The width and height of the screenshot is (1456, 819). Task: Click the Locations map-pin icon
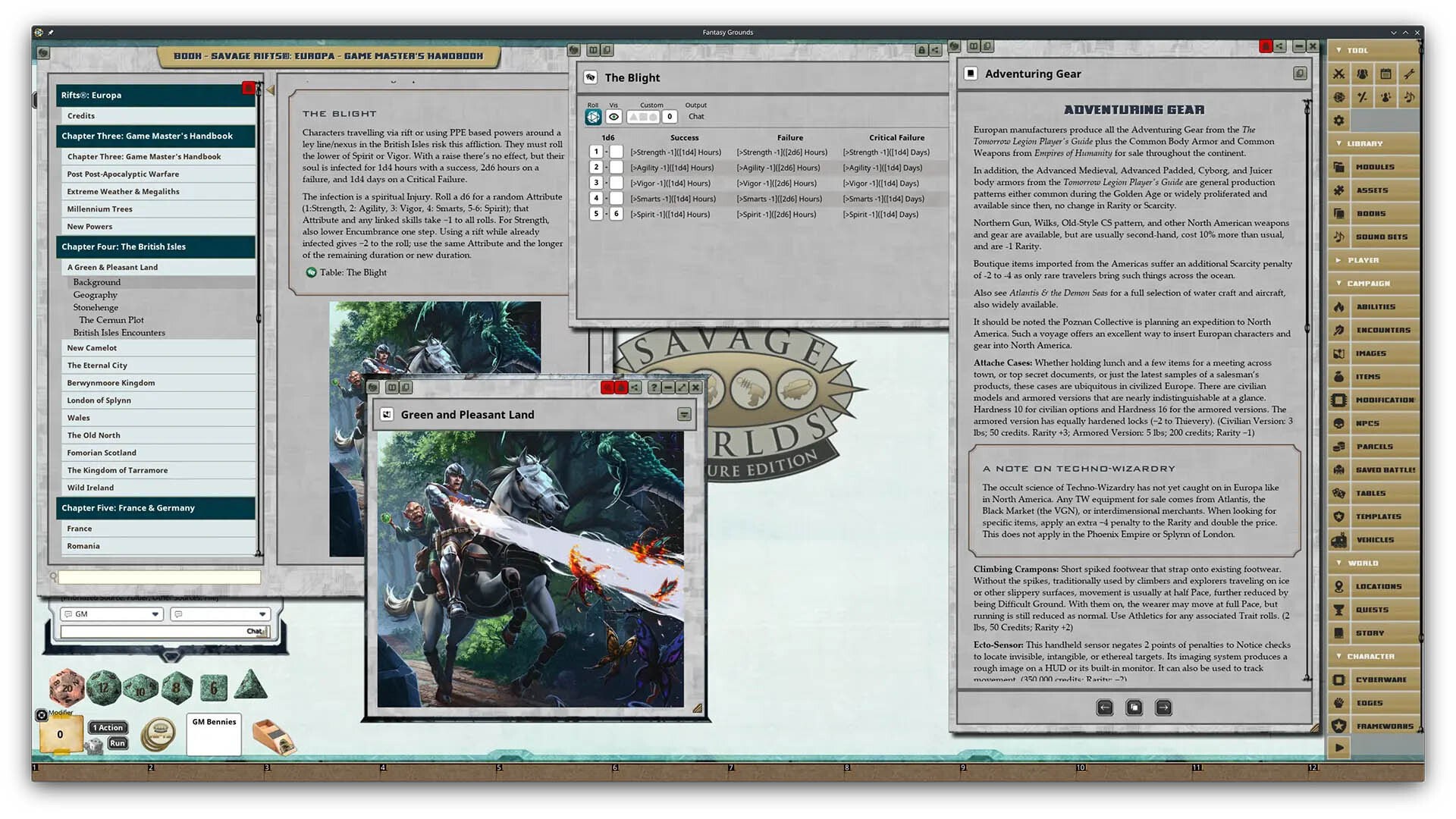pos(1339,587)
